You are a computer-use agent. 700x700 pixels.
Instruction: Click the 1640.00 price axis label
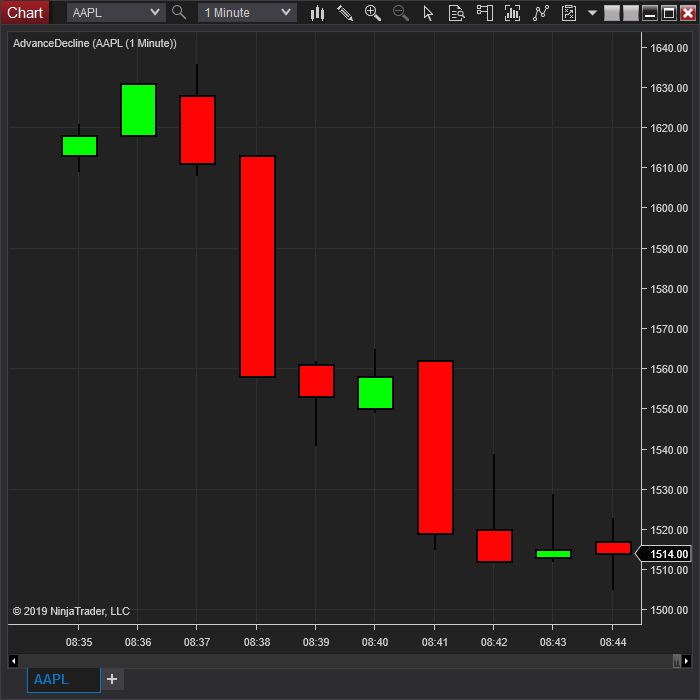point(669,48)
